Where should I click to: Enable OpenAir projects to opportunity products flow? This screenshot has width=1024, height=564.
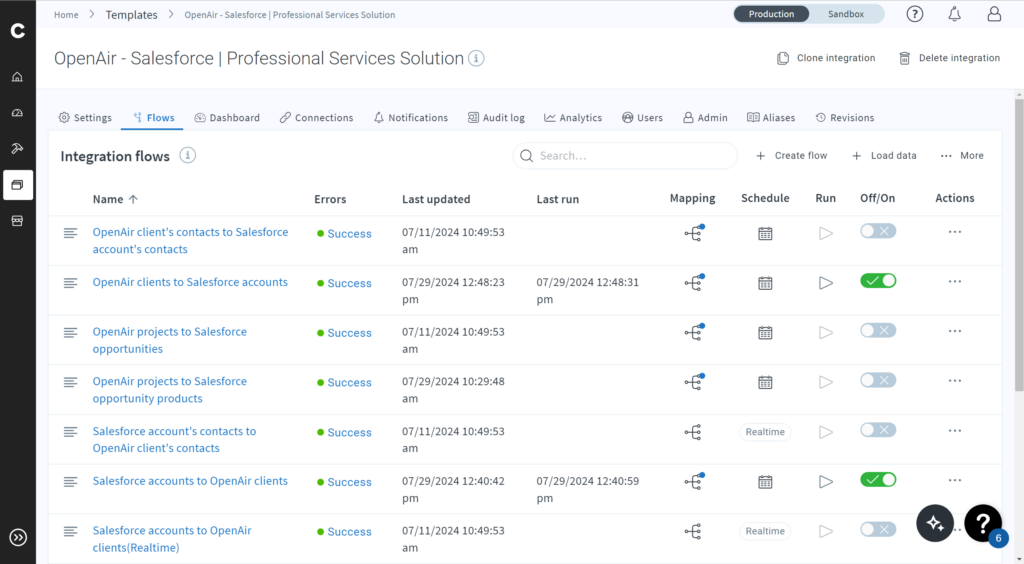pyautogui.click(x=878, y=380)
